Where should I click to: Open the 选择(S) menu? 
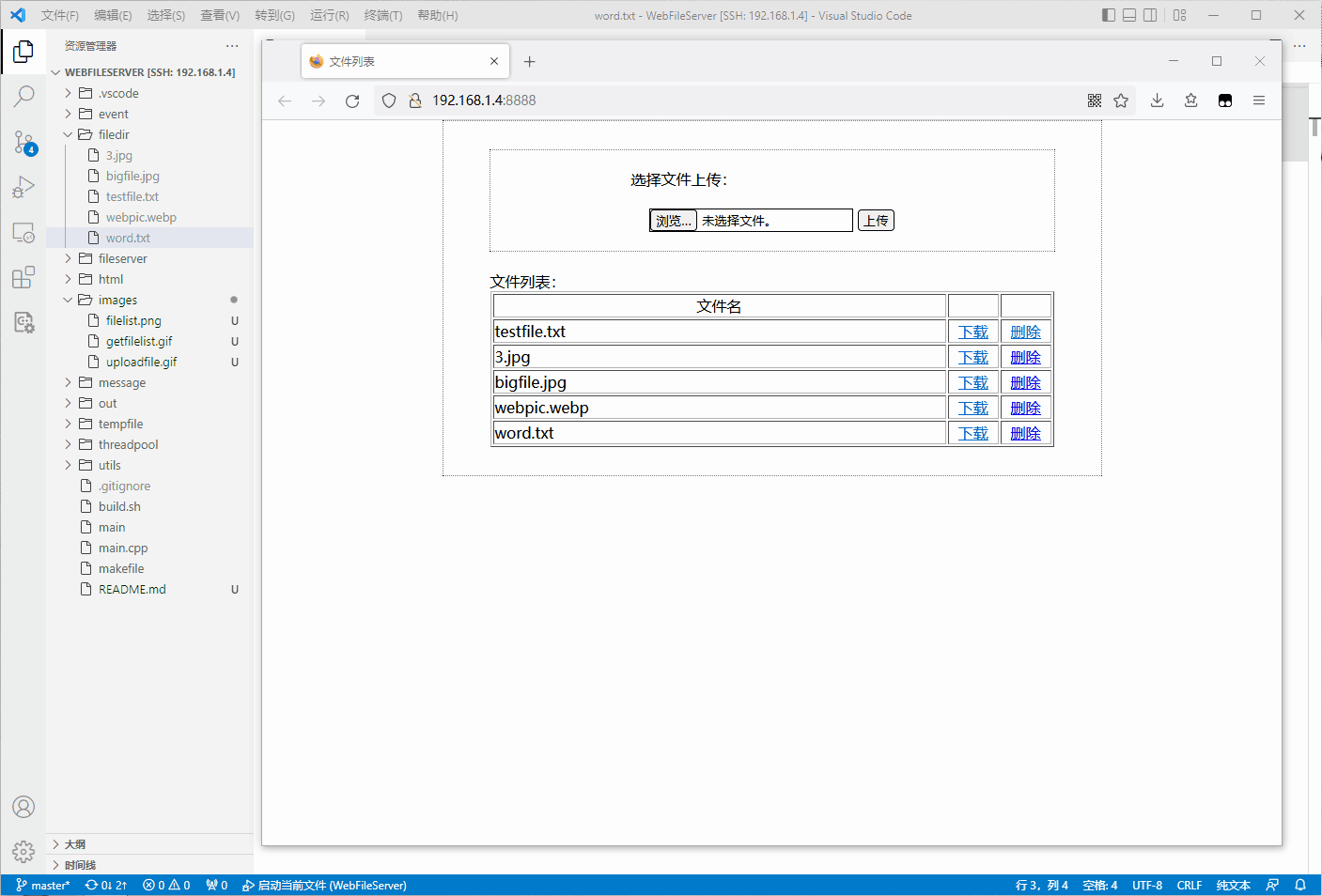[166, 15]
